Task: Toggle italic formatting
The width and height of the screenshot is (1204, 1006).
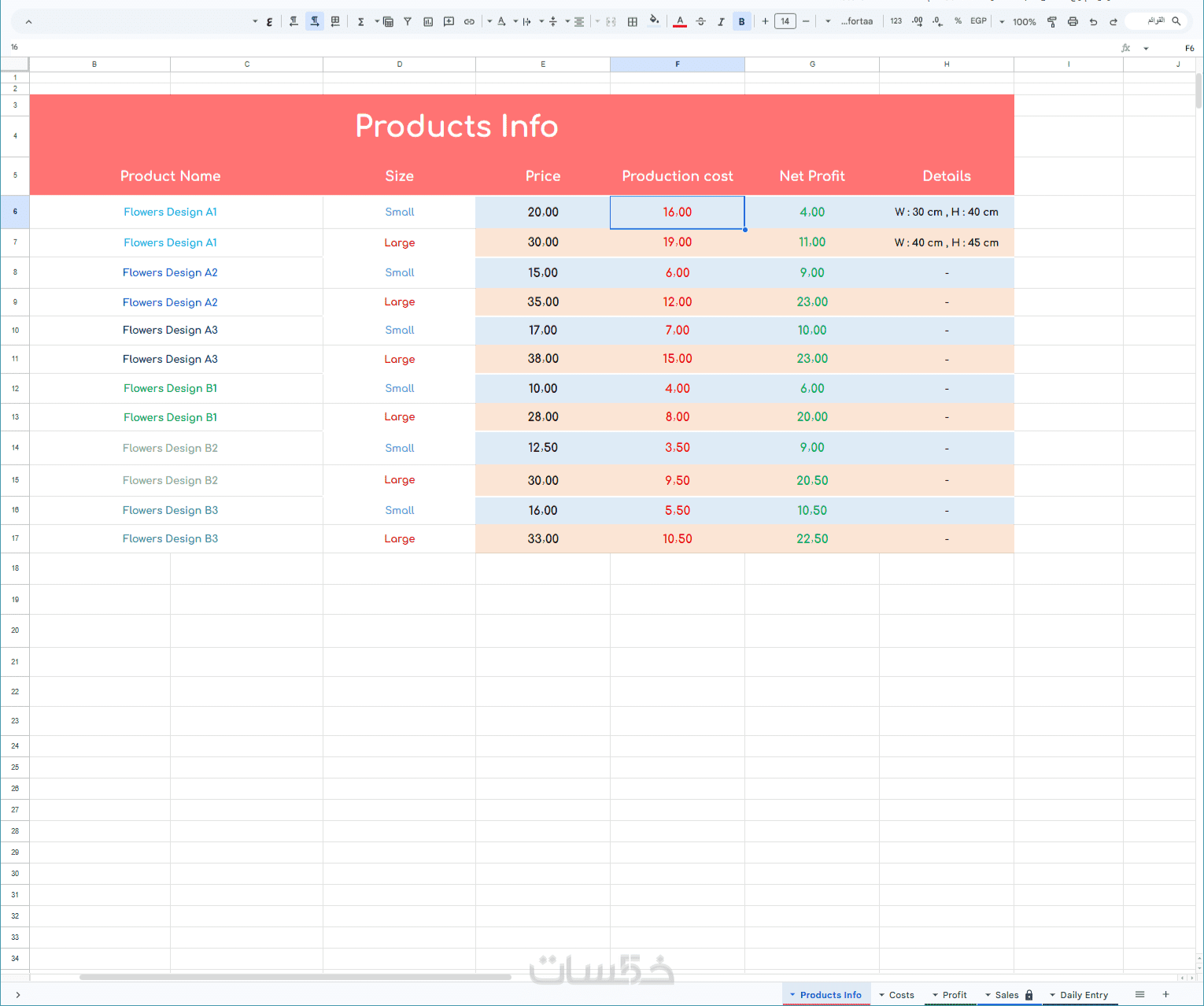Action: pyautogui.click(x=721, y=21)
